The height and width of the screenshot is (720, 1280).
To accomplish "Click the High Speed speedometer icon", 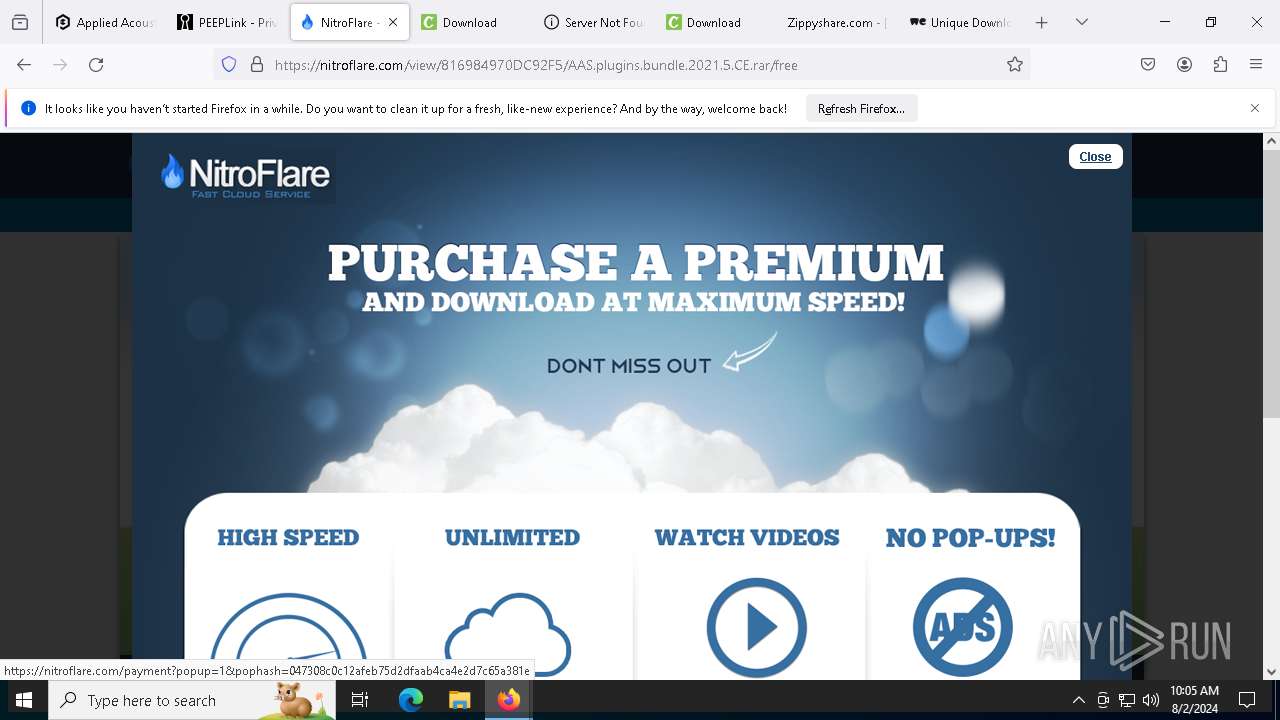I will point(288,635).
